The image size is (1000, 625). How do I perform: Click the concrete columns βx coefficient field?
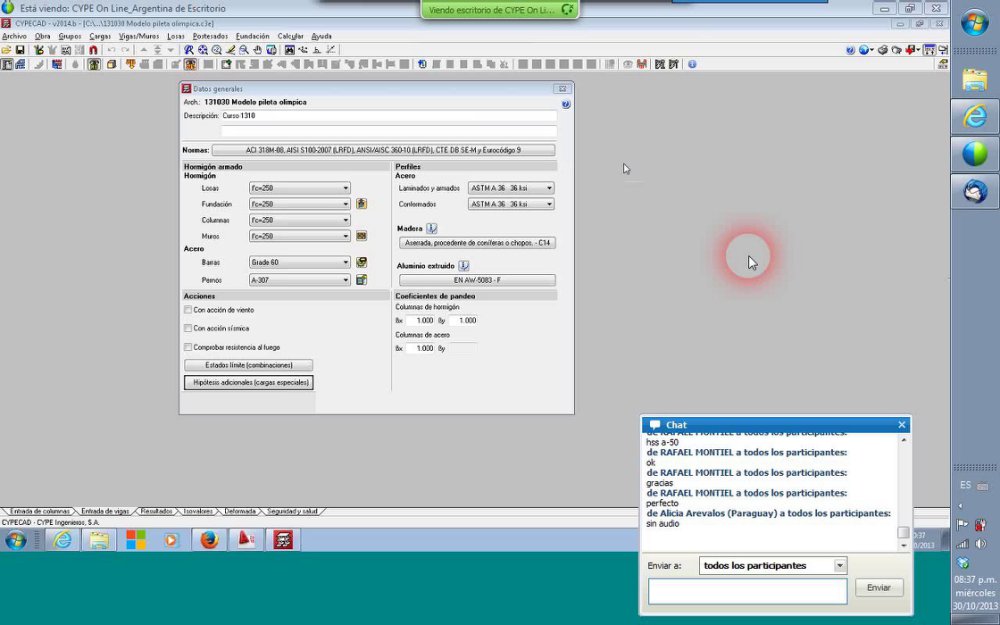coord(420,321)
